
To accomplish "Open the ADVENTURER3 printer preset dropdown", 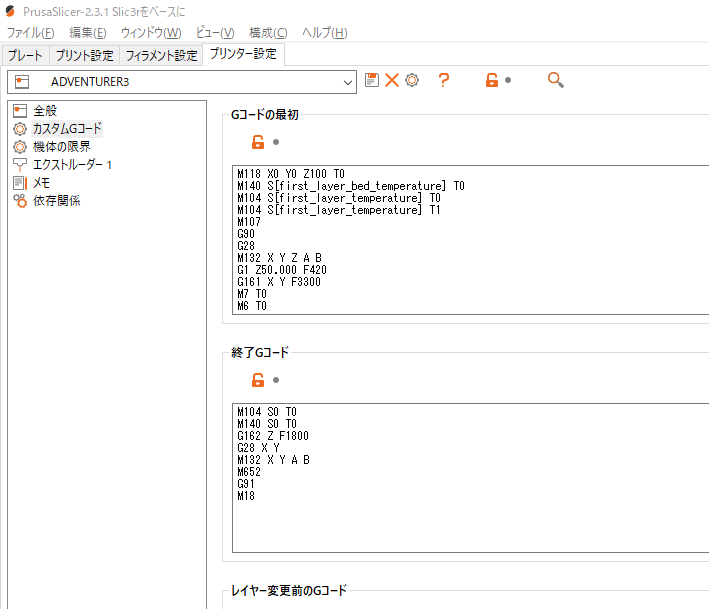I will point(182,82).
